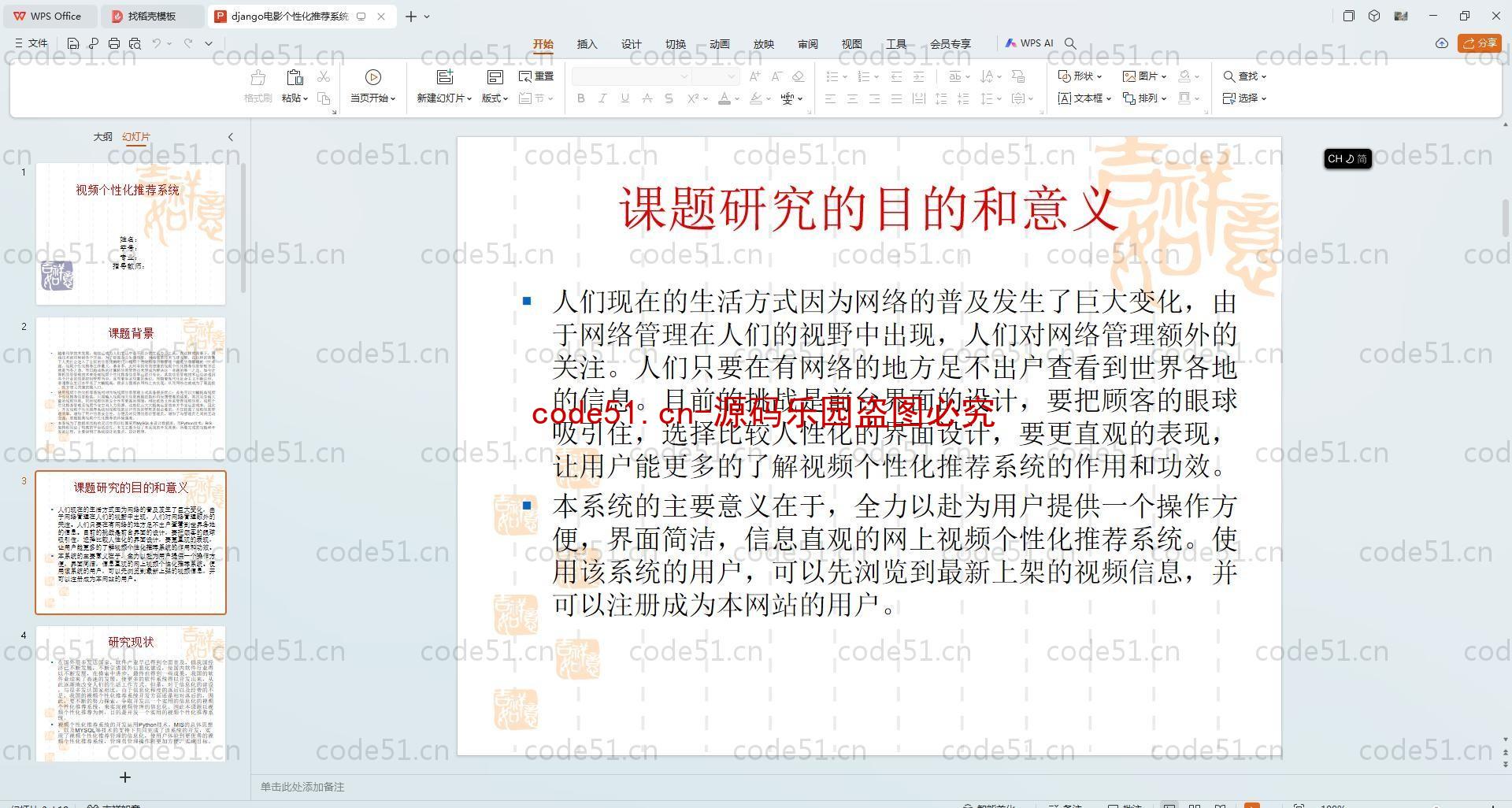Open the 设计 (Design) ribbon tab
Viewport: 1512px width, 808px height.
click(632, 44)
